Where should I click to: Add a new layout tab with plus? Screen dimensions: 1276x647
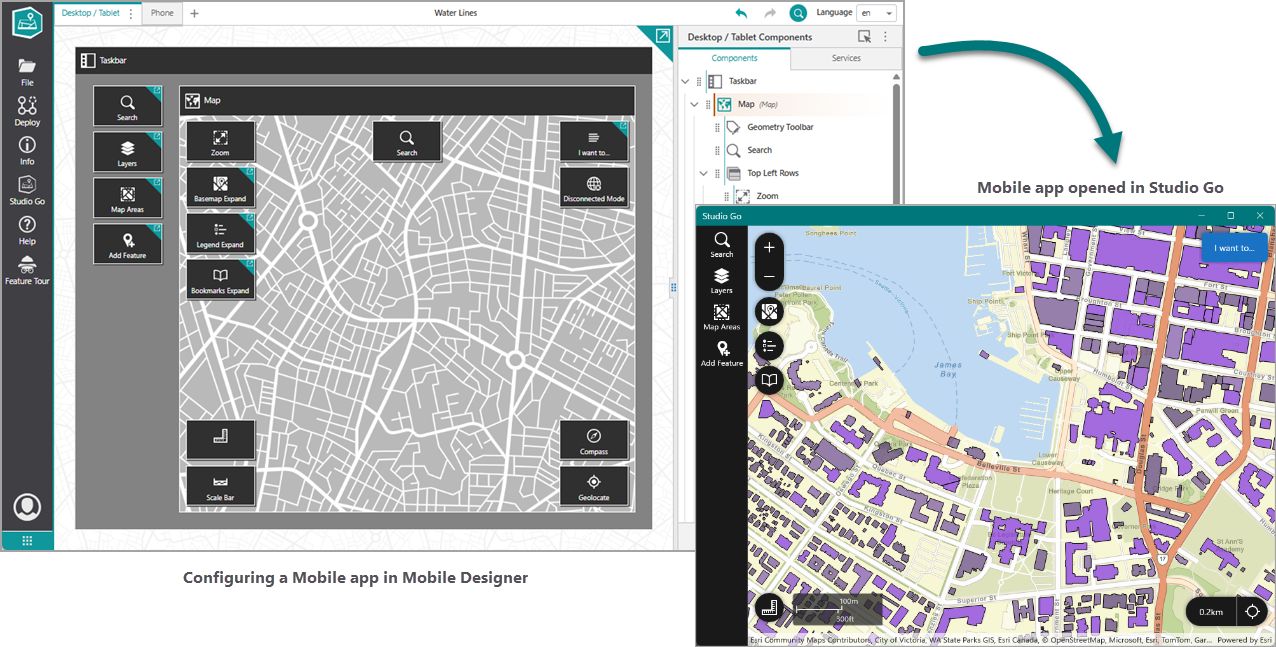195,13
